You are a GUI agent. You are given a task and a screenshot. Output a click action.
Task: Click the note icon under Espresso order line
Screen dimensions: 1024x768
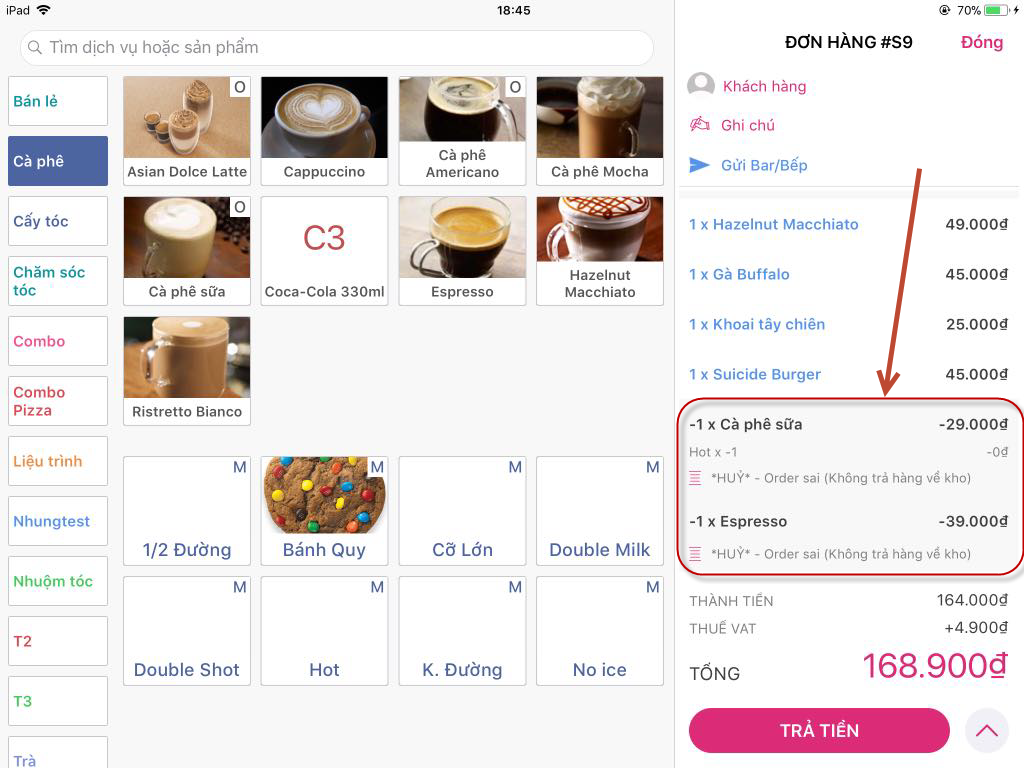pyautogui.click(x=695, y=554)
